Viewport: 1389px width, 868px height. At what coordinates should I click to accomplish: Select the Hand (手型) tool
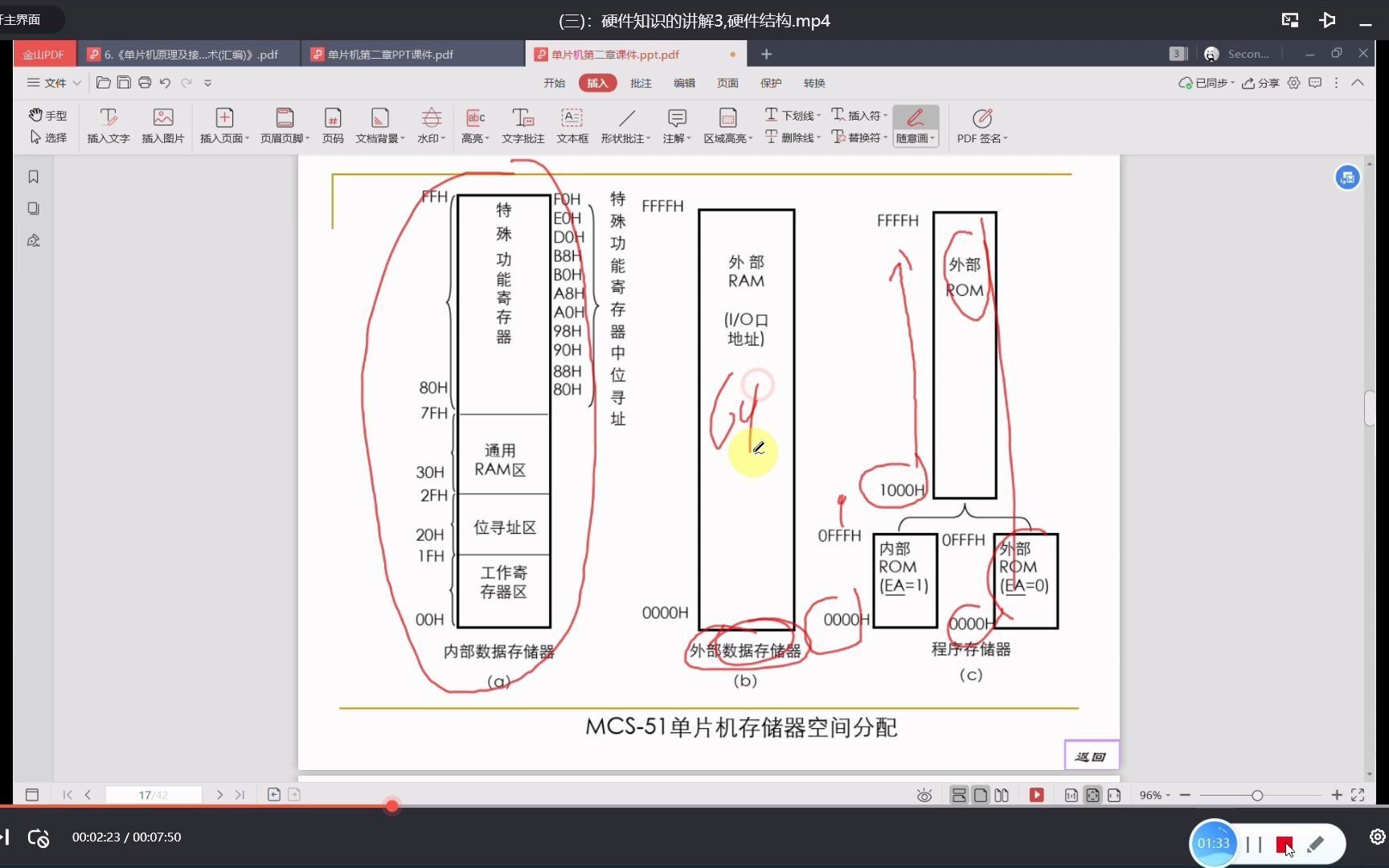pos(47,115)
